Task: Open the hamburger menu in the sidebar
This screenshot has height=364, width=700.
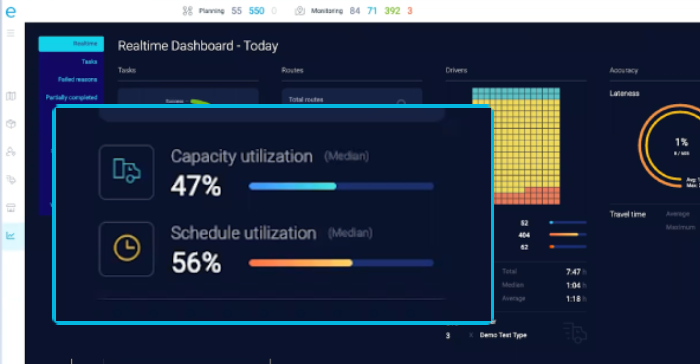Action: coord(11,33)
